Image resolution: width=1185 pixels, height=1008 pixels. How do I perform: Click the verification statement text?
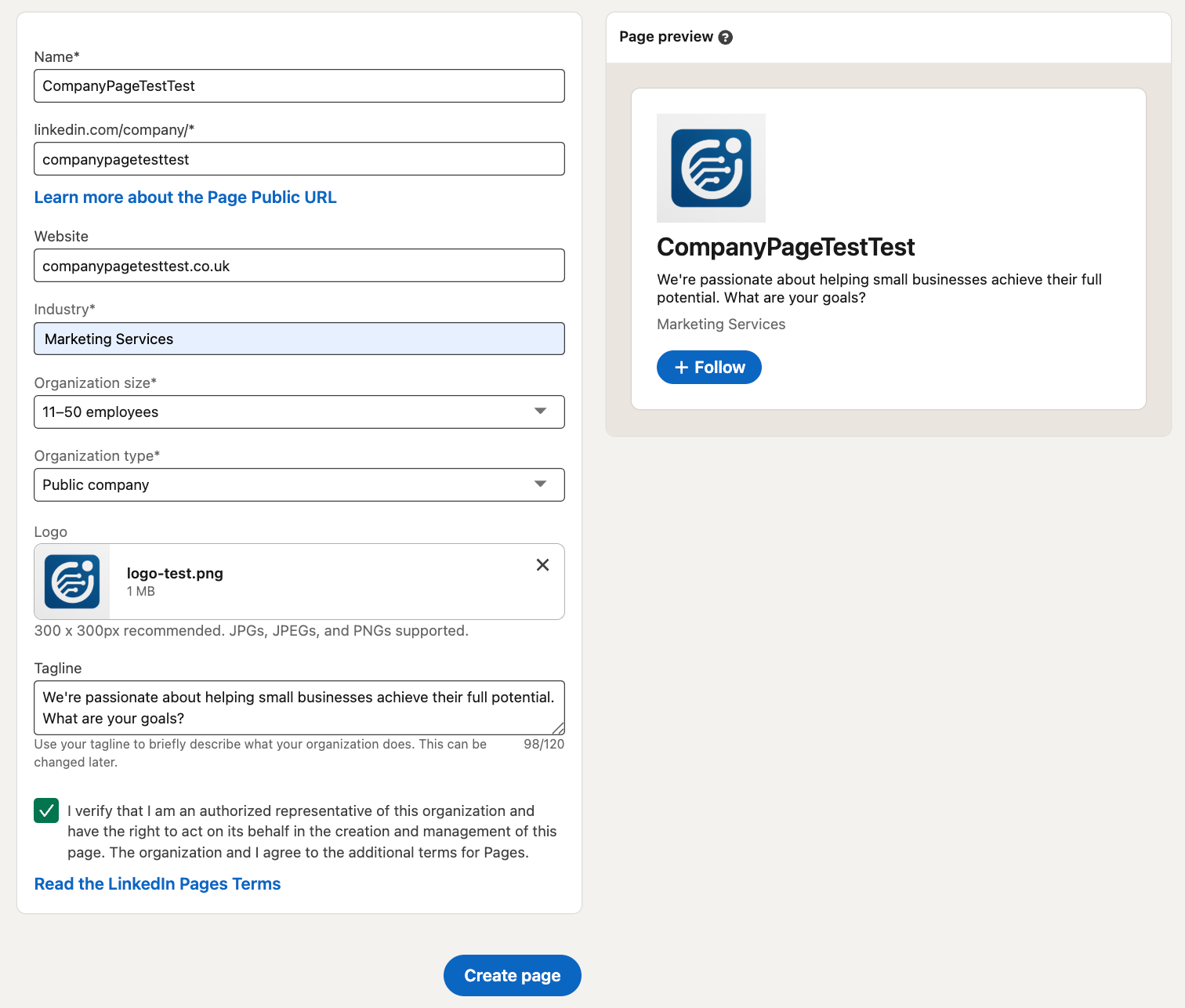tap(312, 832)
